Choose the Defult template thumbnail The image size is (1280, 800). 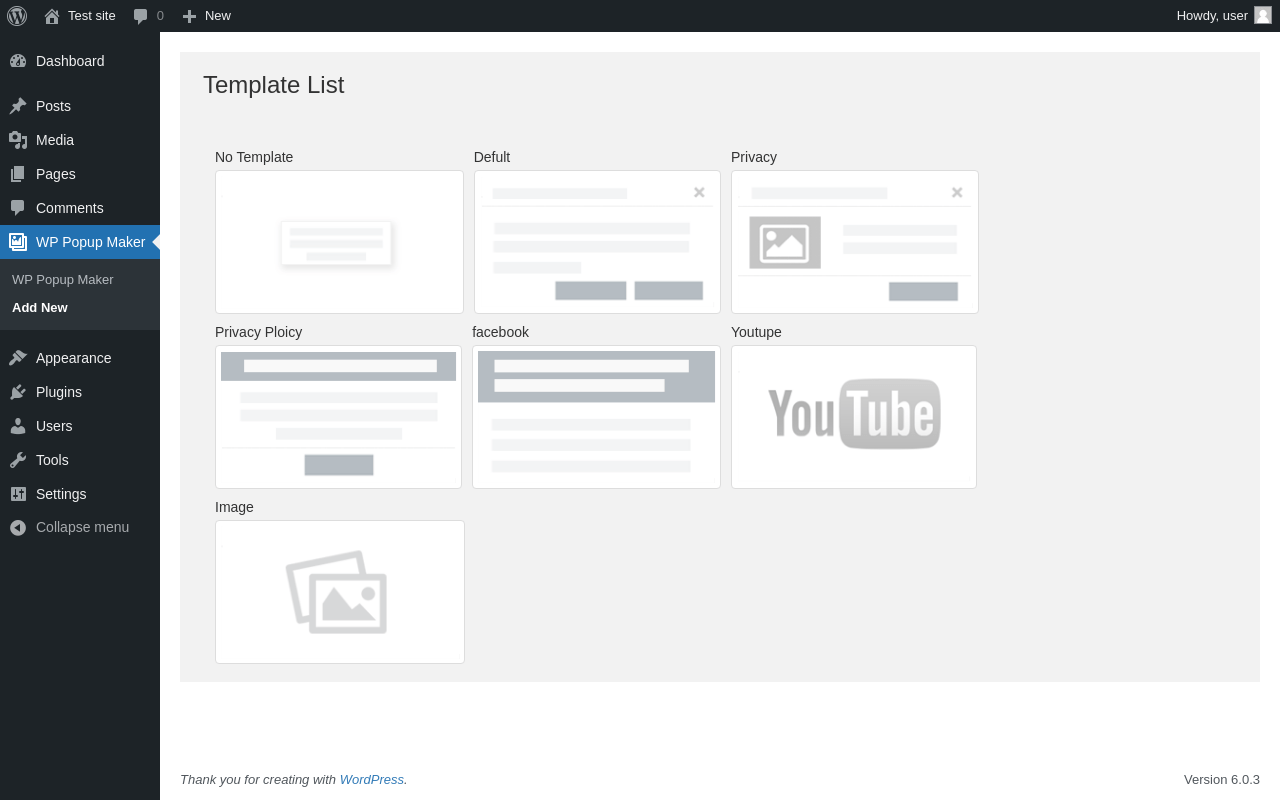pyautogui.click(x=597, y=242)
